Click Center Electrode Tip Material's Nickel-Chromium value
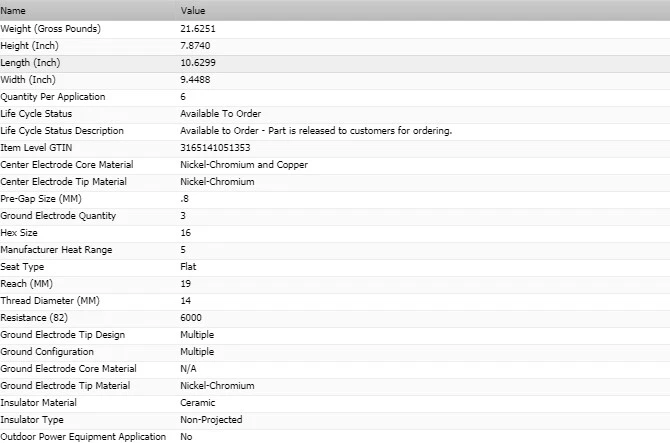The width and height of the screenshot is (670, 443). tap(217, 182)
